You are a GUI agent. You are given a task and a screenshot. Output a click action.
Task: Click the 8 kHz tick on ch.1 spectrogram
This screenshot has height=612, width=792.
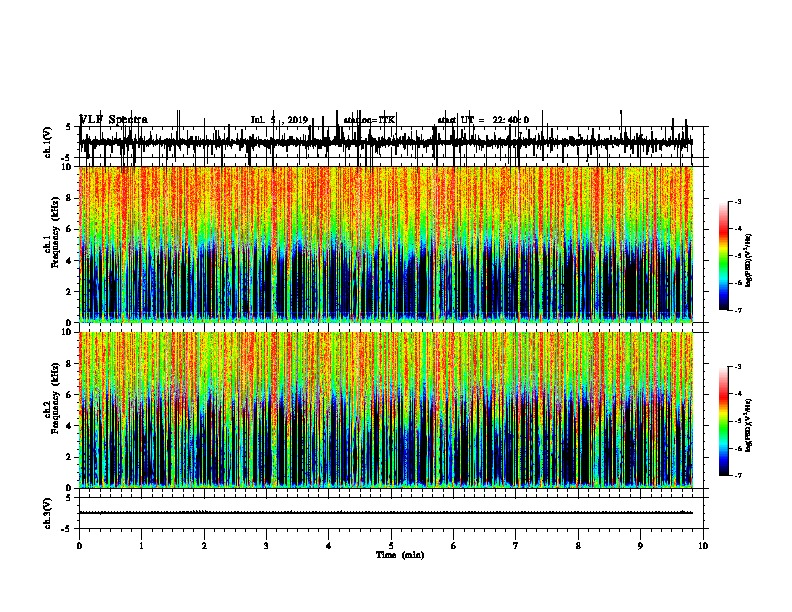coord(69,198)
